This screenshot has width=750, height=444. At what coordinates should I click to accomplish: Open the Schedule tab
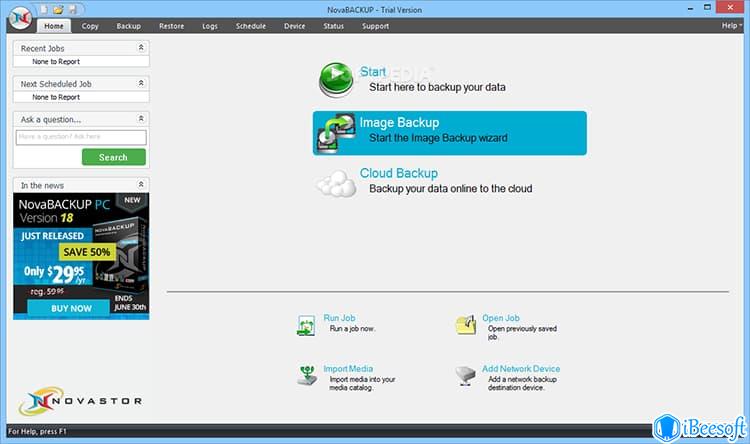[x=251, y=26]
